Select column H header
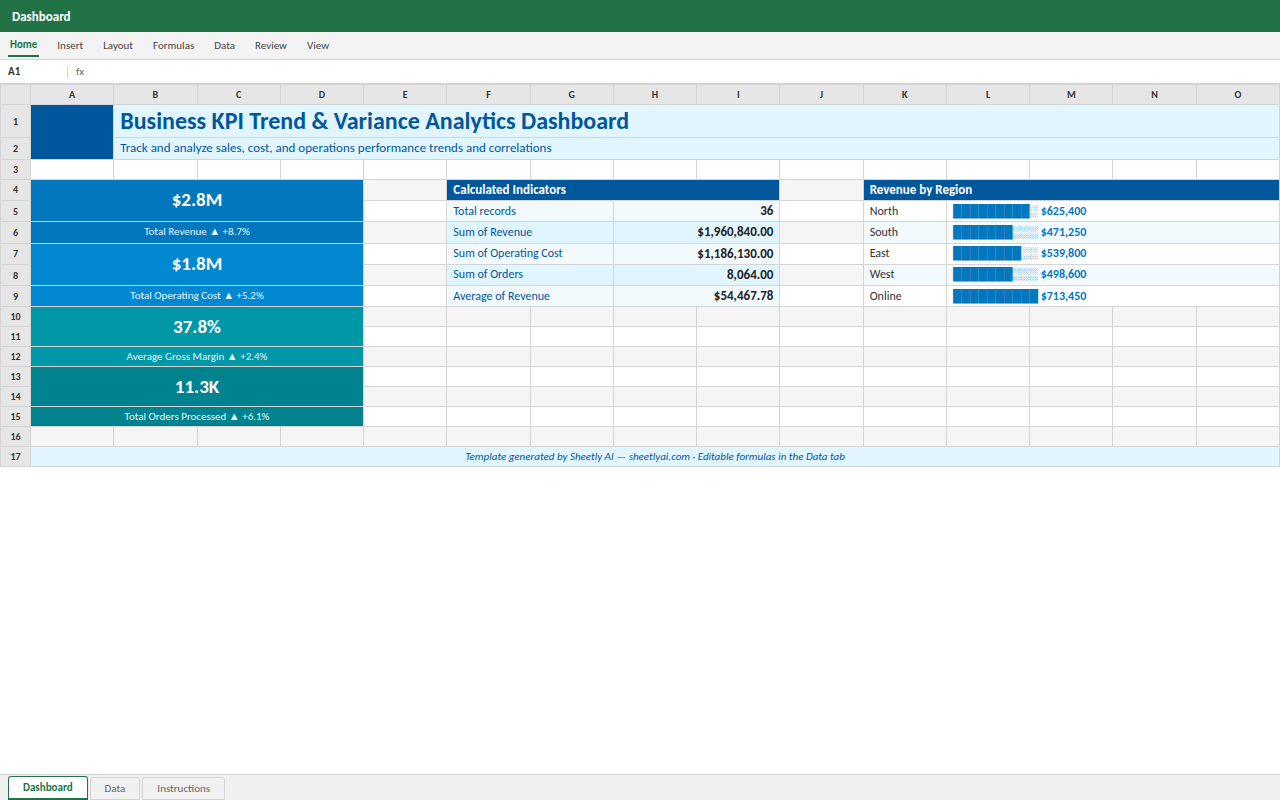Image resolution: width=1280 pixels, height=800 pixels. [655, 95]
